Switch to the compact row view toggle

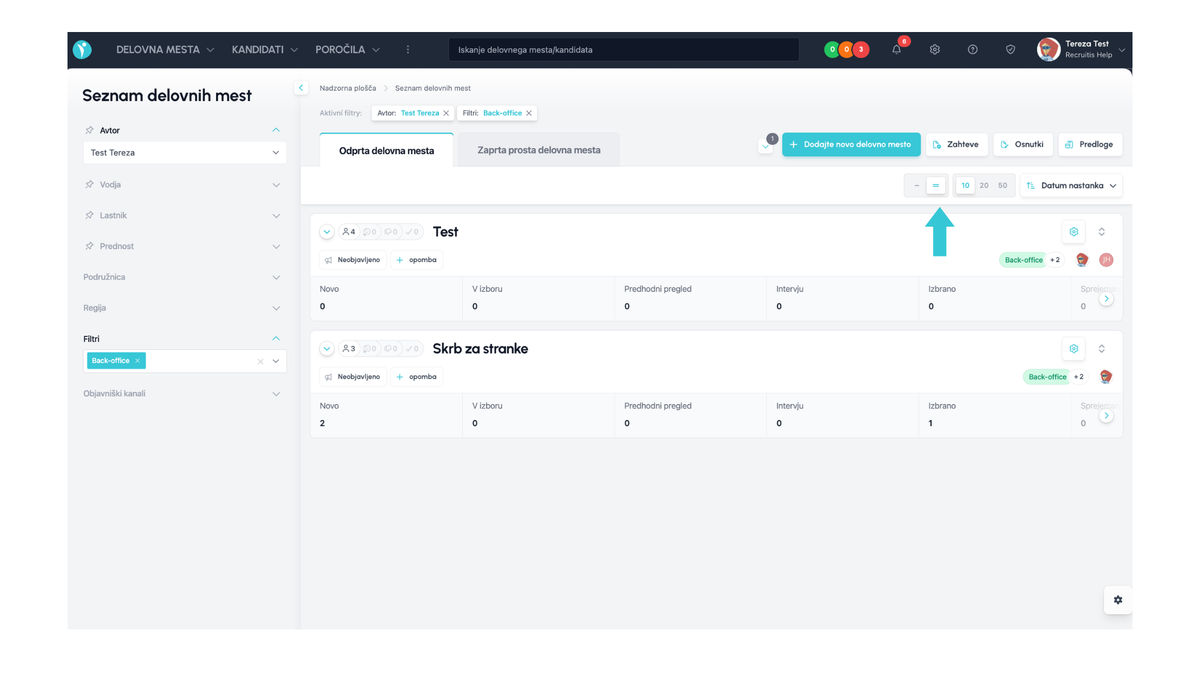coord(916,186)
